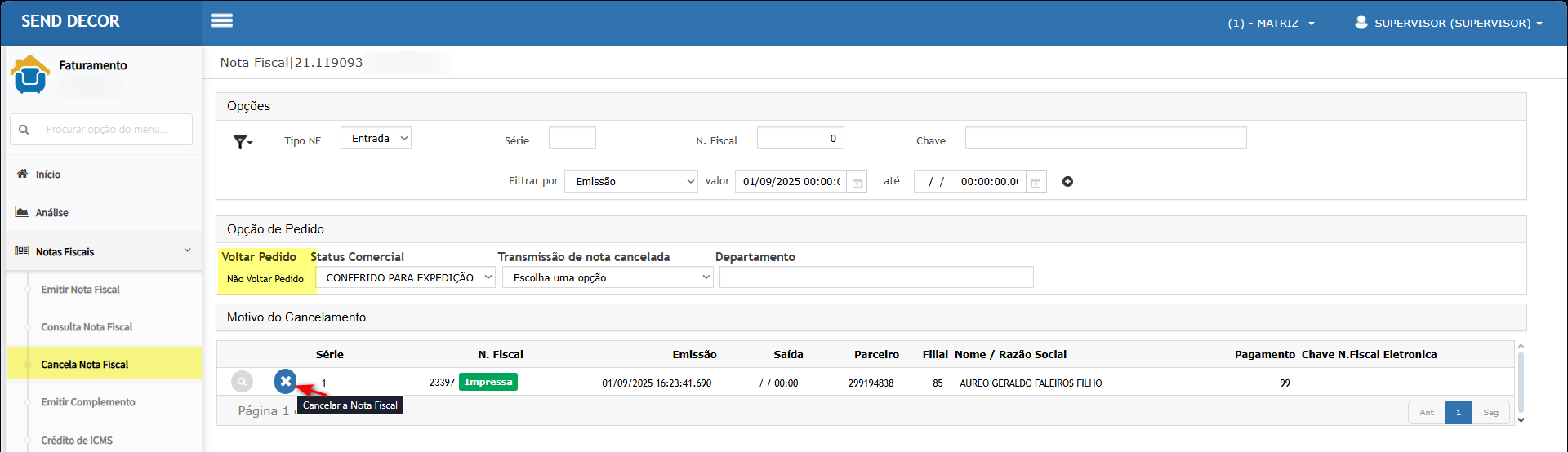Viewport: 1568px width, 452px height.
Task: Click the Seg next page button
Action: point(1490,413)
